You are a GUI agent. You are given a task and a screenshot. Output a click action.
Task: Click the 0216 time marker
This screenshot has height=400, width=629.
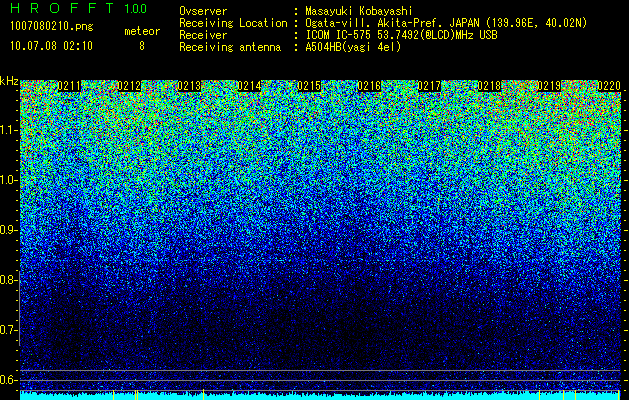[x=369, y=86]
